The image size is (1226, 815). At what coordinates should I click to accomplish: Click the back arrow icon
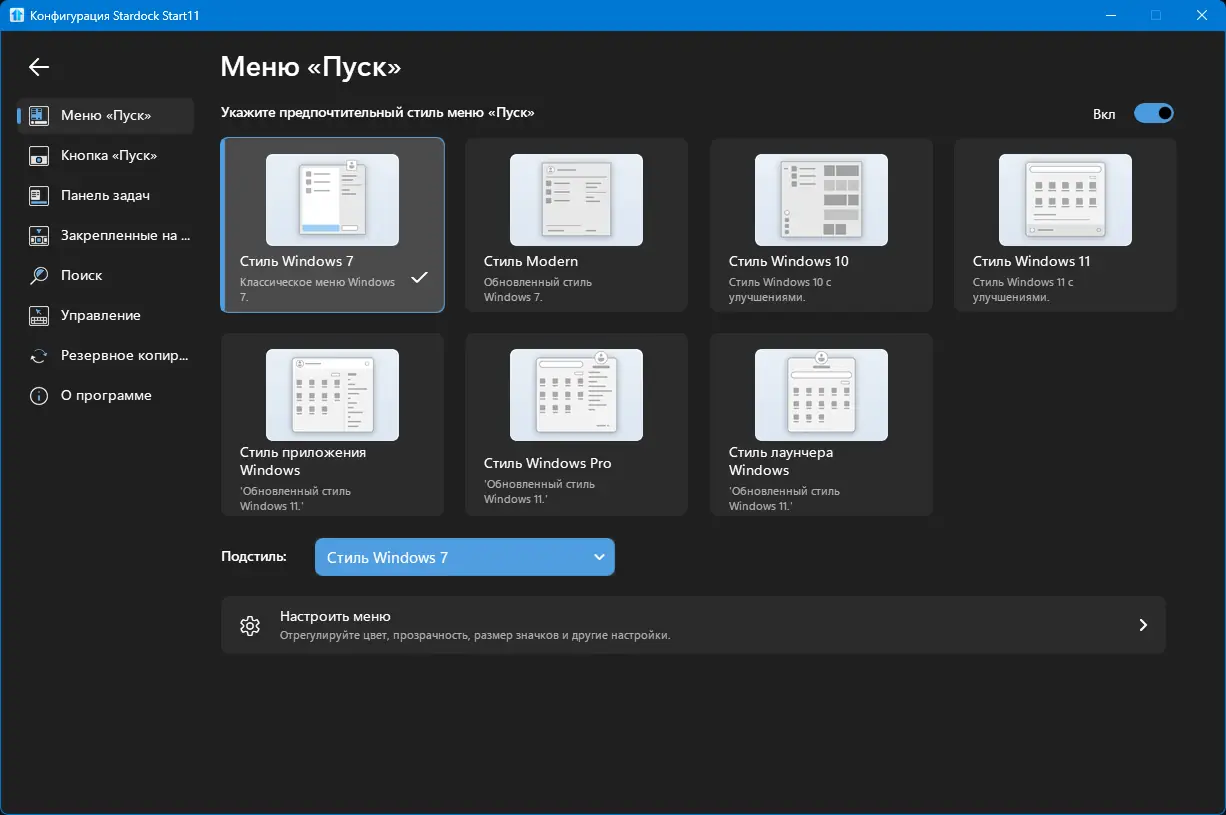tap(38, 67)
